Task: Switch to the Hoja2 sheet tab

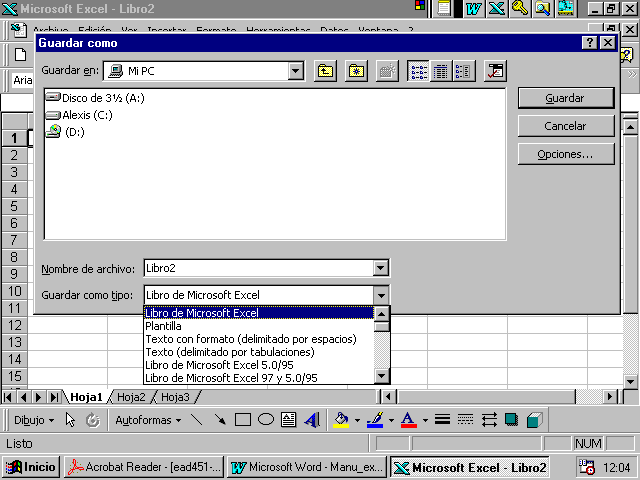Action: (x=131, y=397)
